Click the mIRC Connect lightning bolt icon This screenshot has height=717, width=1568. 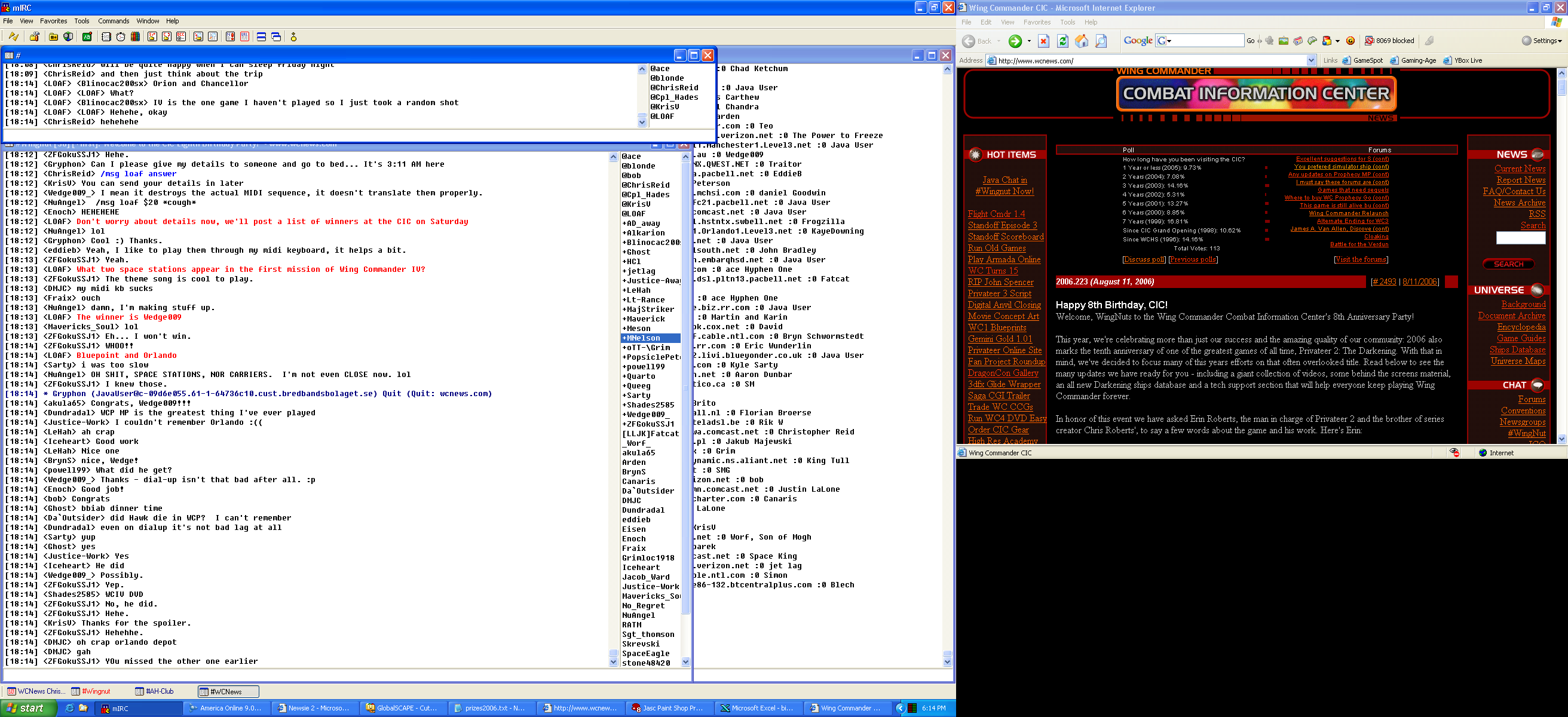pos(13,37)
